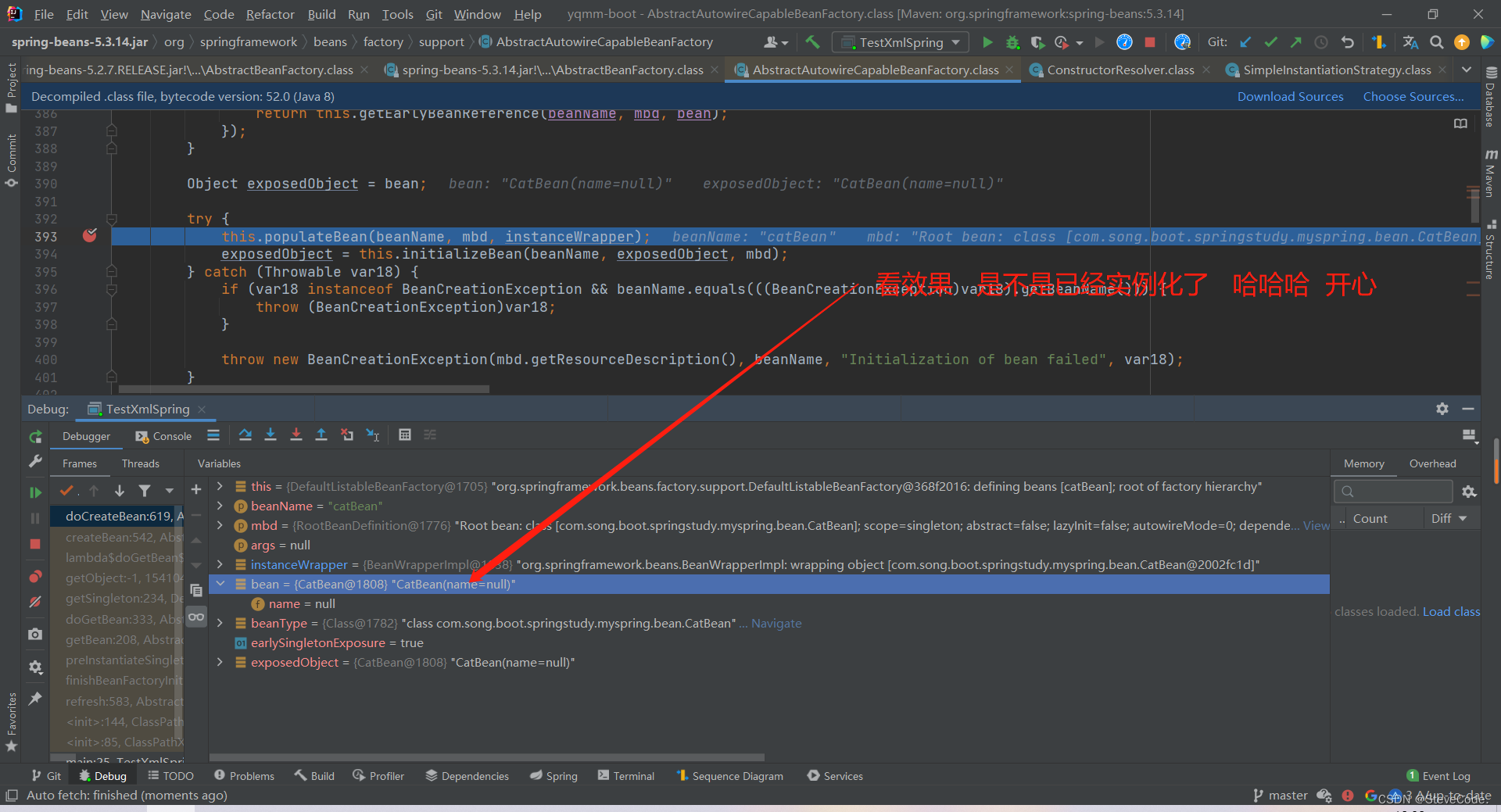The width and height of the screenshot is (1501, 812).
Task: Resume program with green resume icon
Action: tap(35, 492)
